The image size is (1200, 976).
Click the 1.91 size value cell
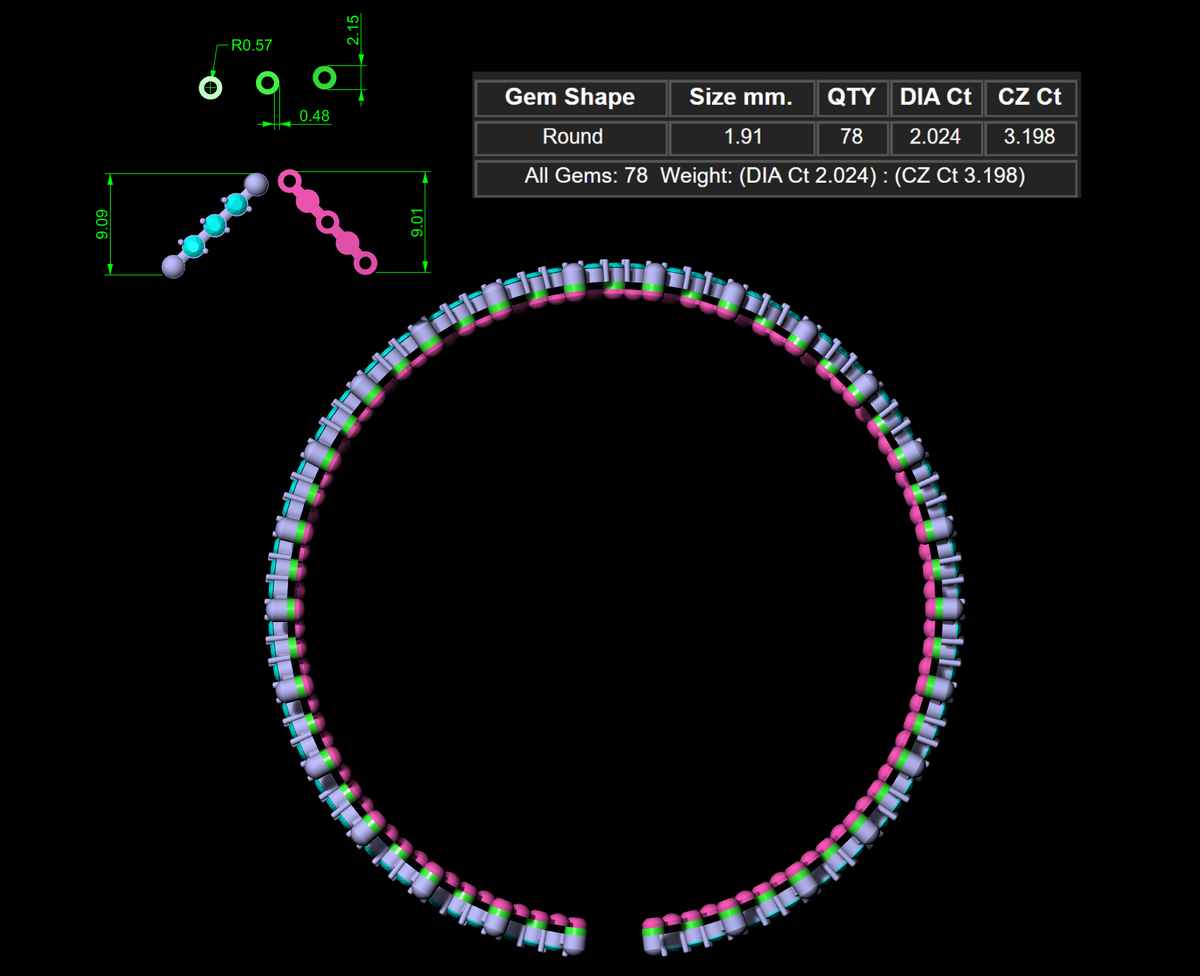click(x=741, y=137)
